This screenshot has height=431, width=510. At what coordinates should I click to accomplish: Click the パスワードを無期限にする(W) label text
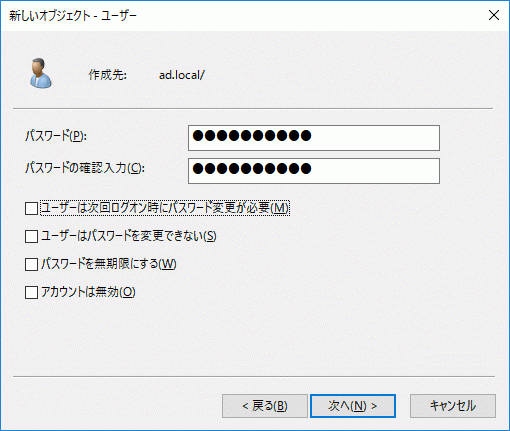coord(109,264)
